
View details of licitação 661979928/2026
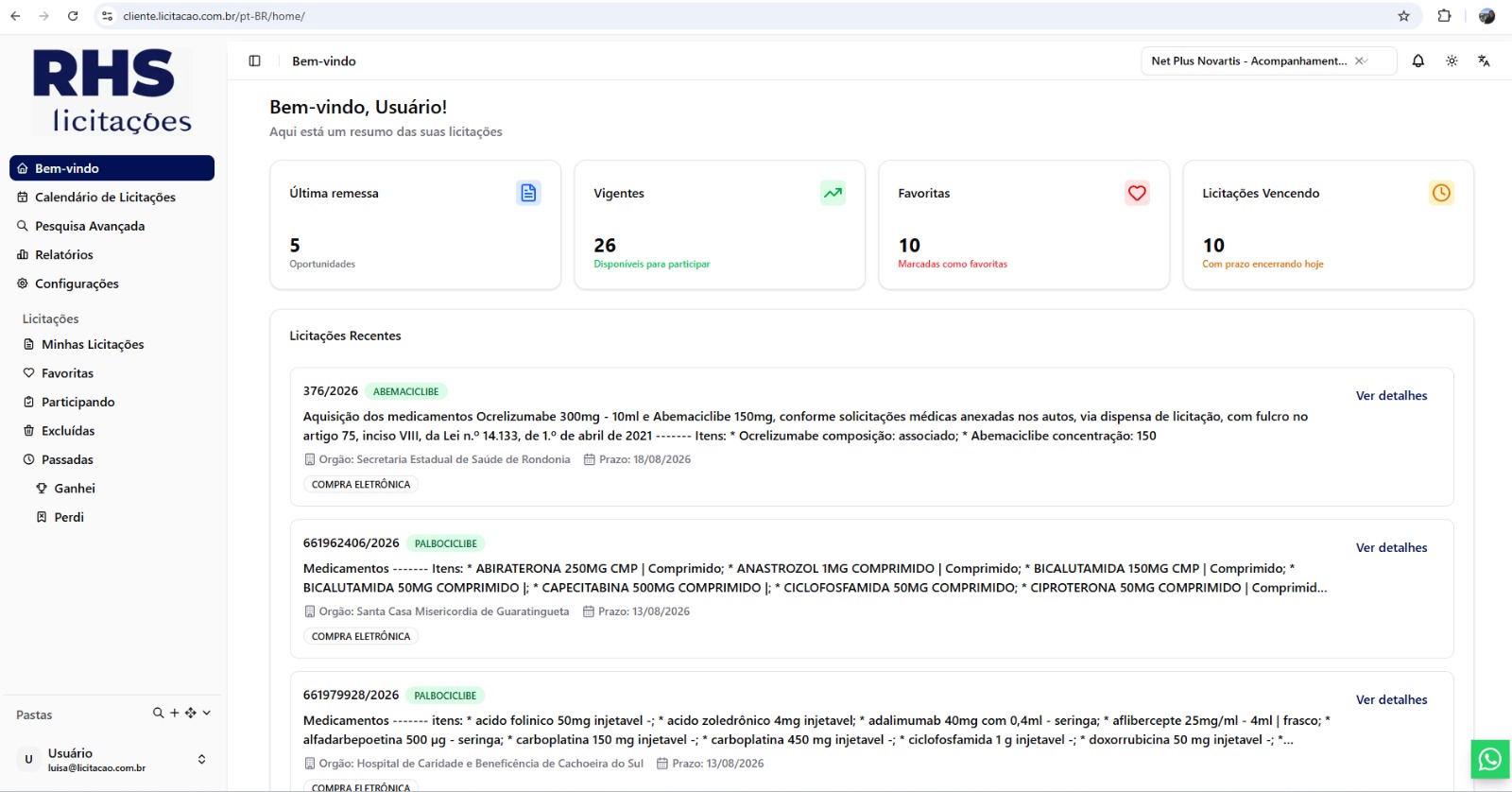tap(1391, 700)
